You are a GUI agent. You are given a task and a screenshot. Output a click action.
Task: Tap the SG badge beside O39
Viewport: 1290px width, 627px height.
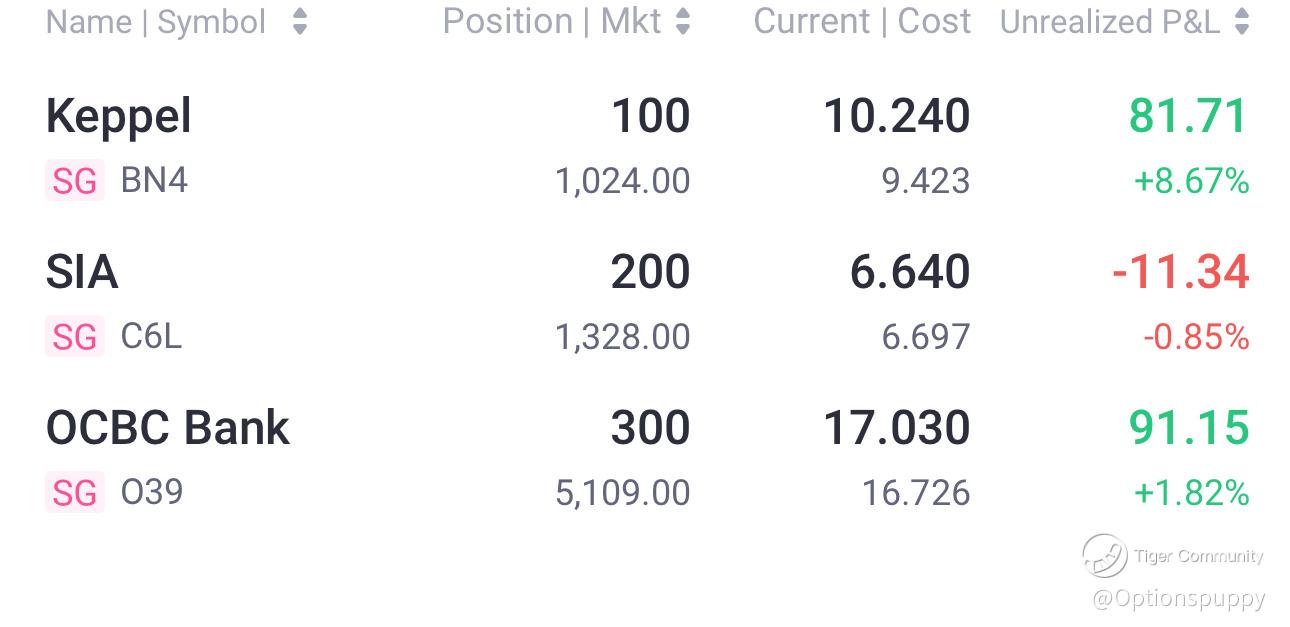click(75, 494)
